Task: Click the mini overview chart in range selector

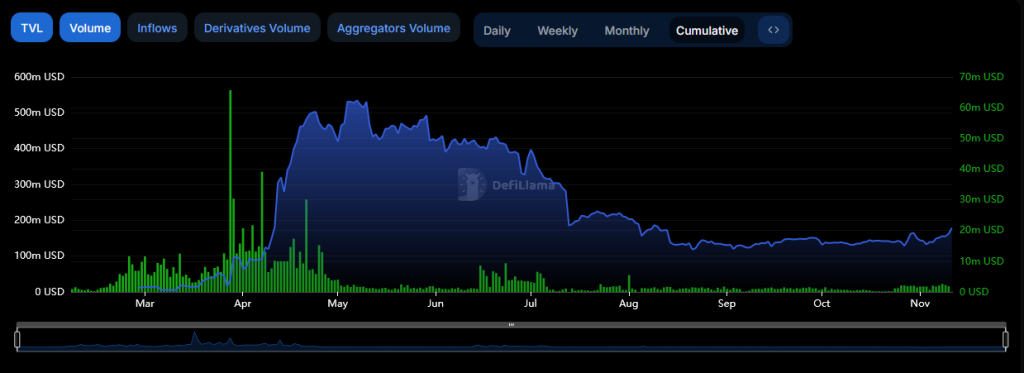Action: point(511,340)
